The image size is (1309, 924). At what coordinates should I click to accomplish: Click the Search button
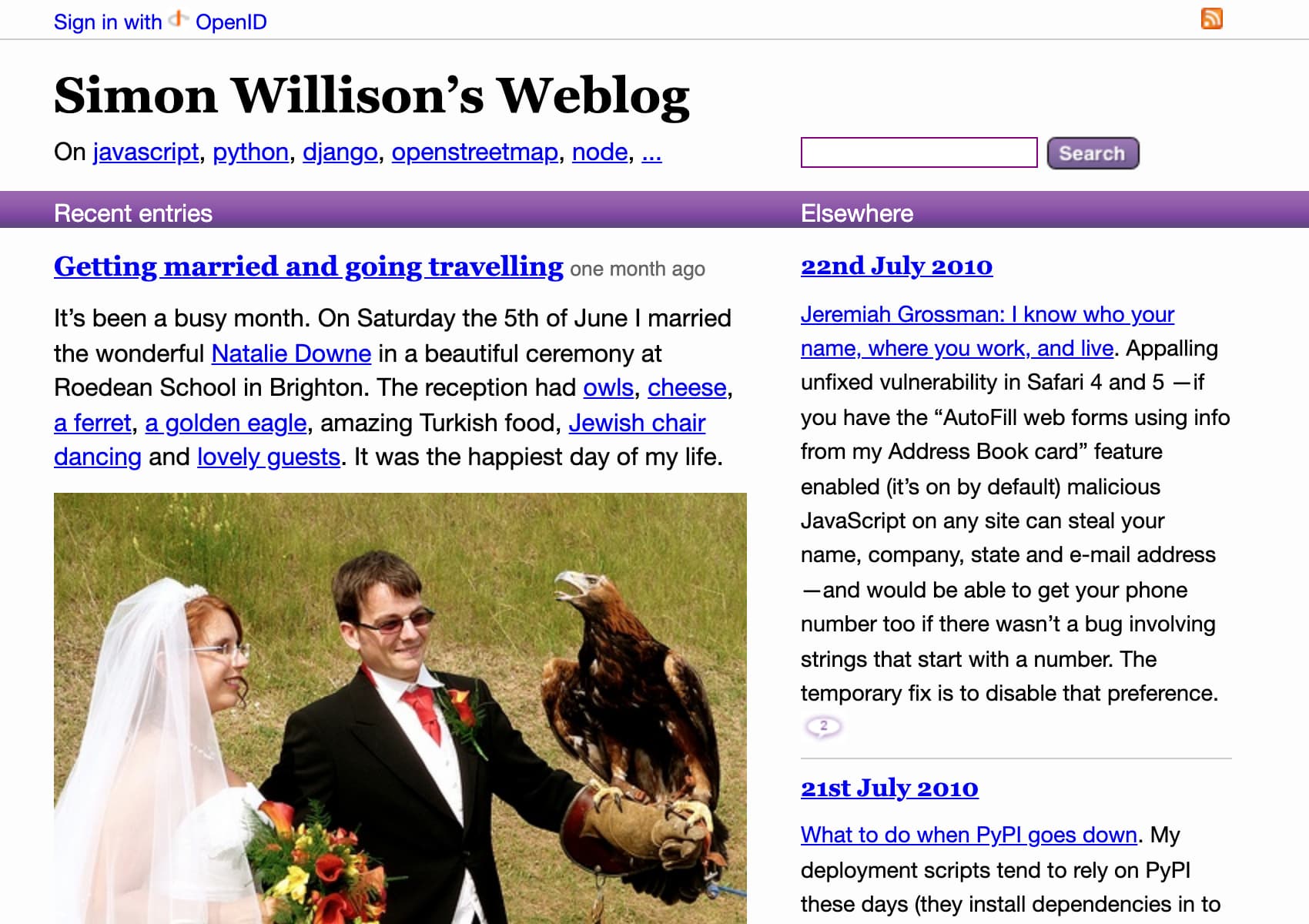point(1093,153)
